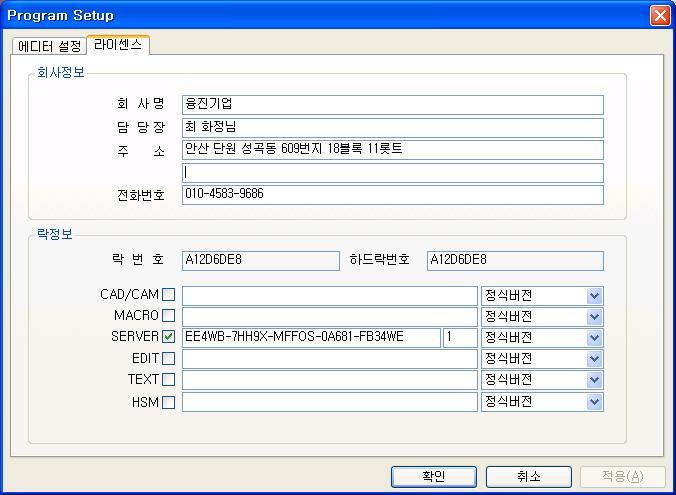
Task: Check the TEXT license checkbox
Action: [x=168, y=379]
